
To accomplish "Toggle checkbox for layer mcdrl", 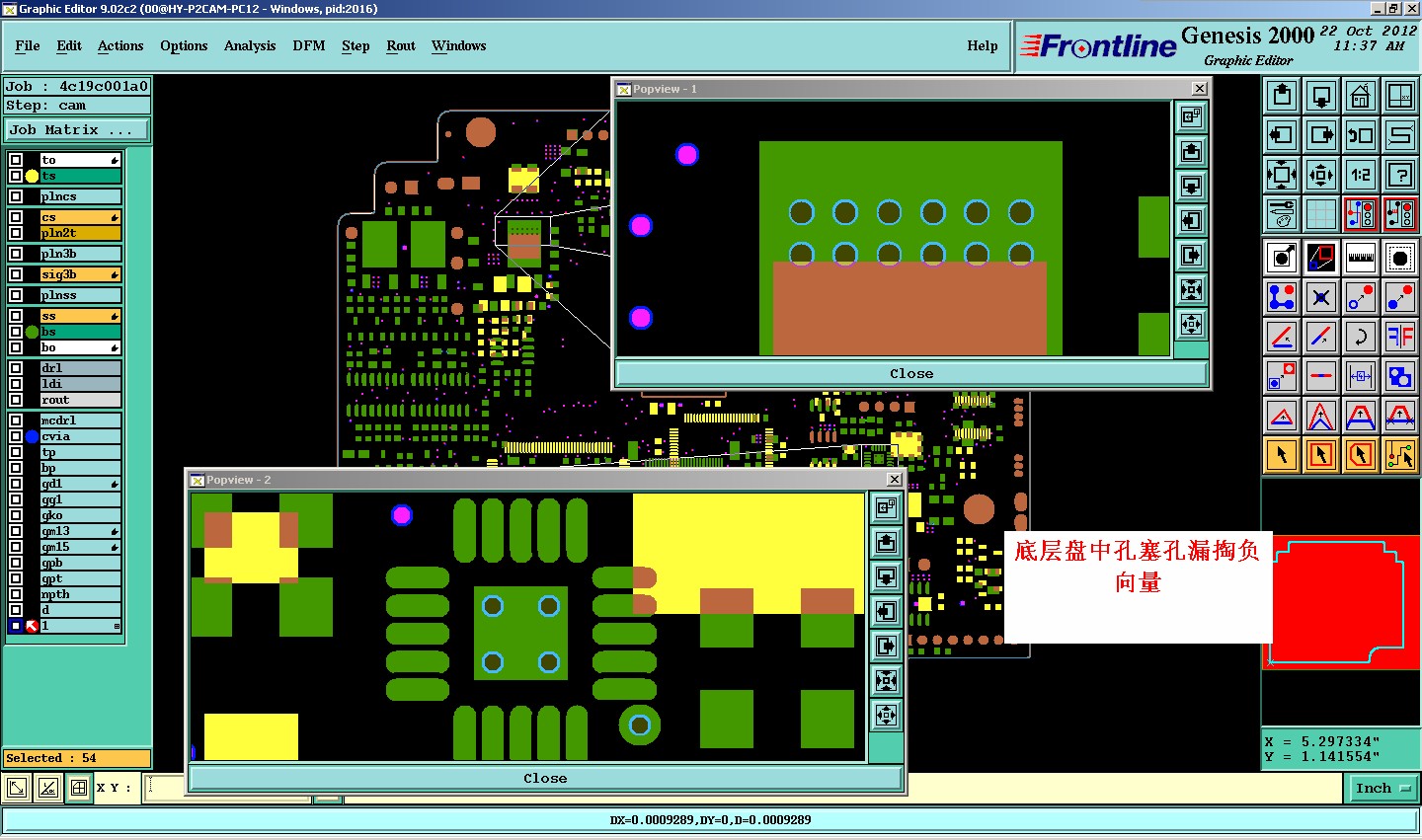I will pos(16,420).
